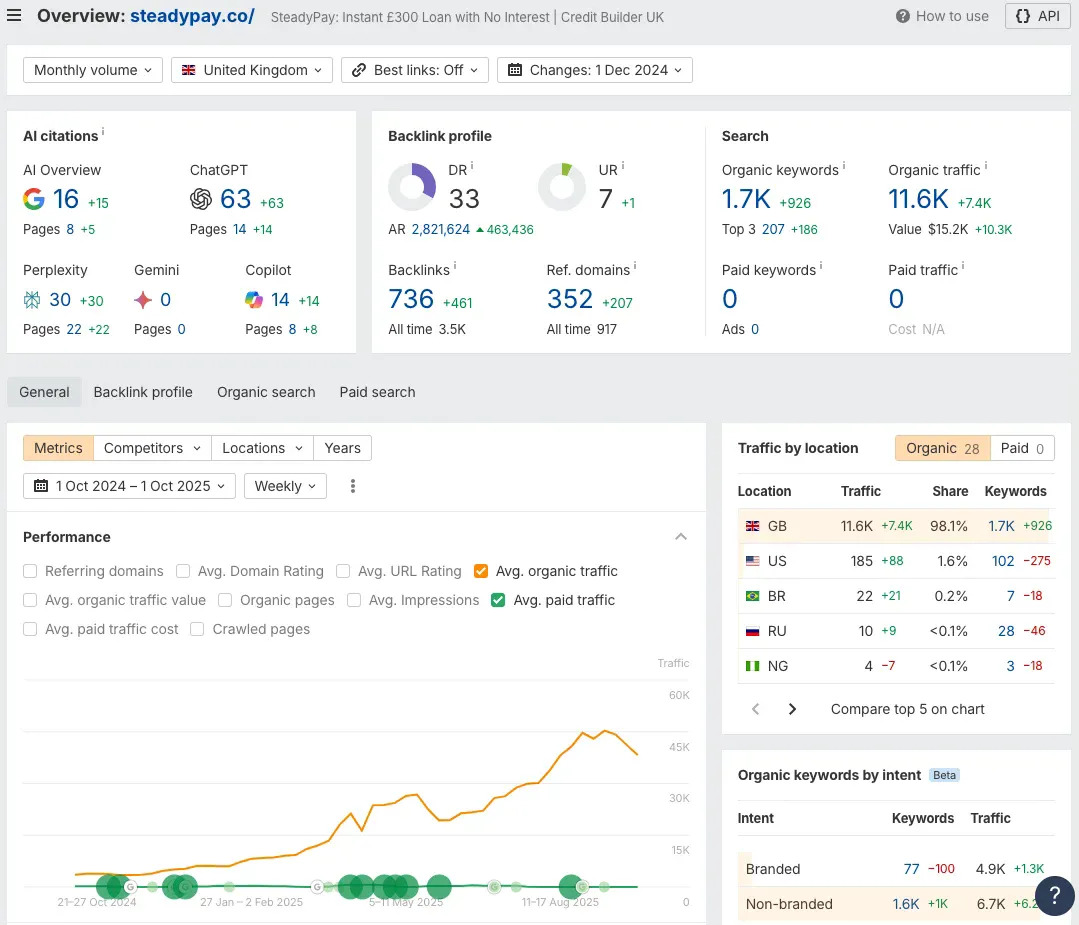The width and height of the screenshot is (1079, 925).
Task: Click Compare top 5 on chart
Action: [x=907, y=709]
